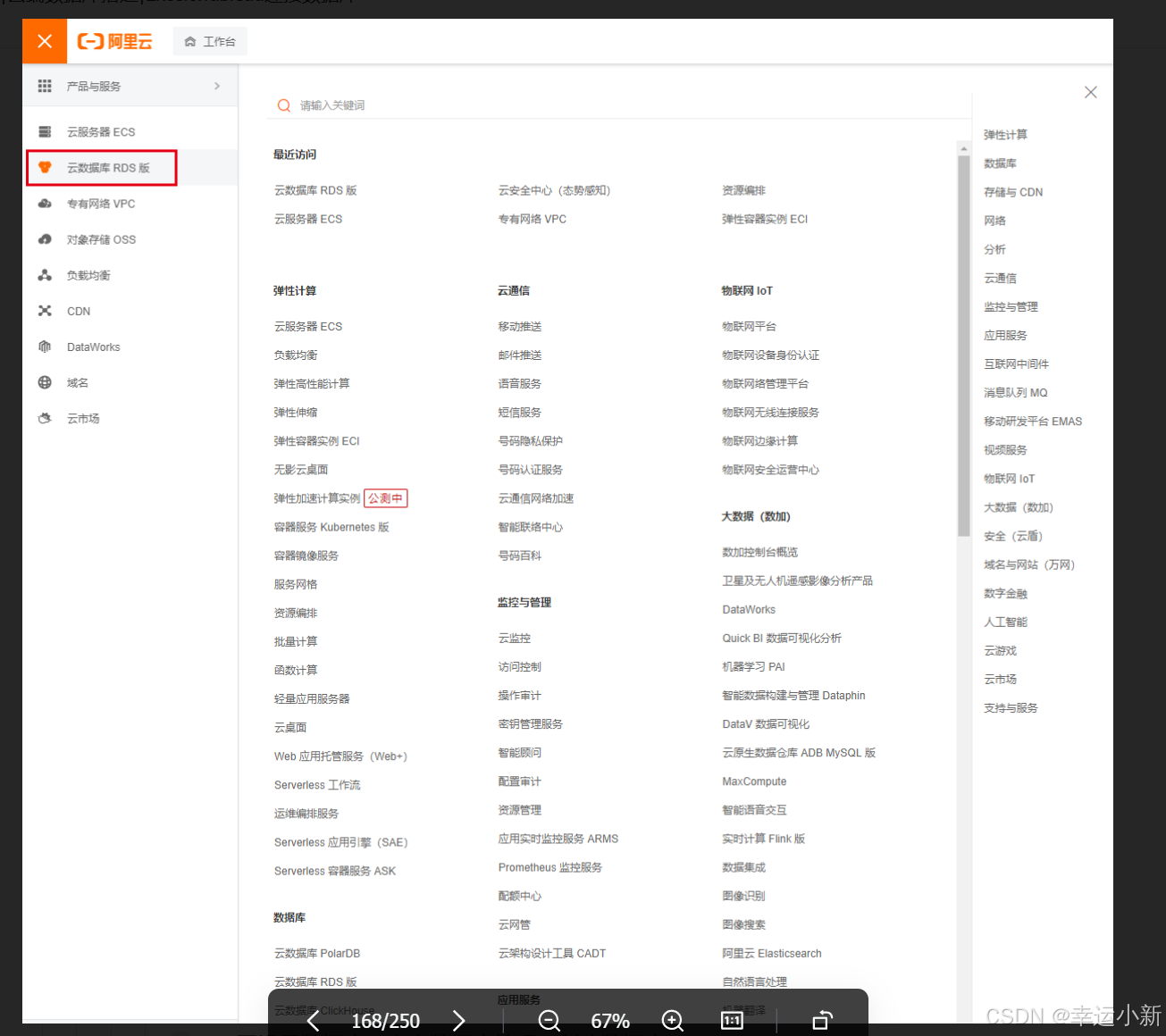Click the 专有网络 VPC sidebar icon

coord(45,204)
